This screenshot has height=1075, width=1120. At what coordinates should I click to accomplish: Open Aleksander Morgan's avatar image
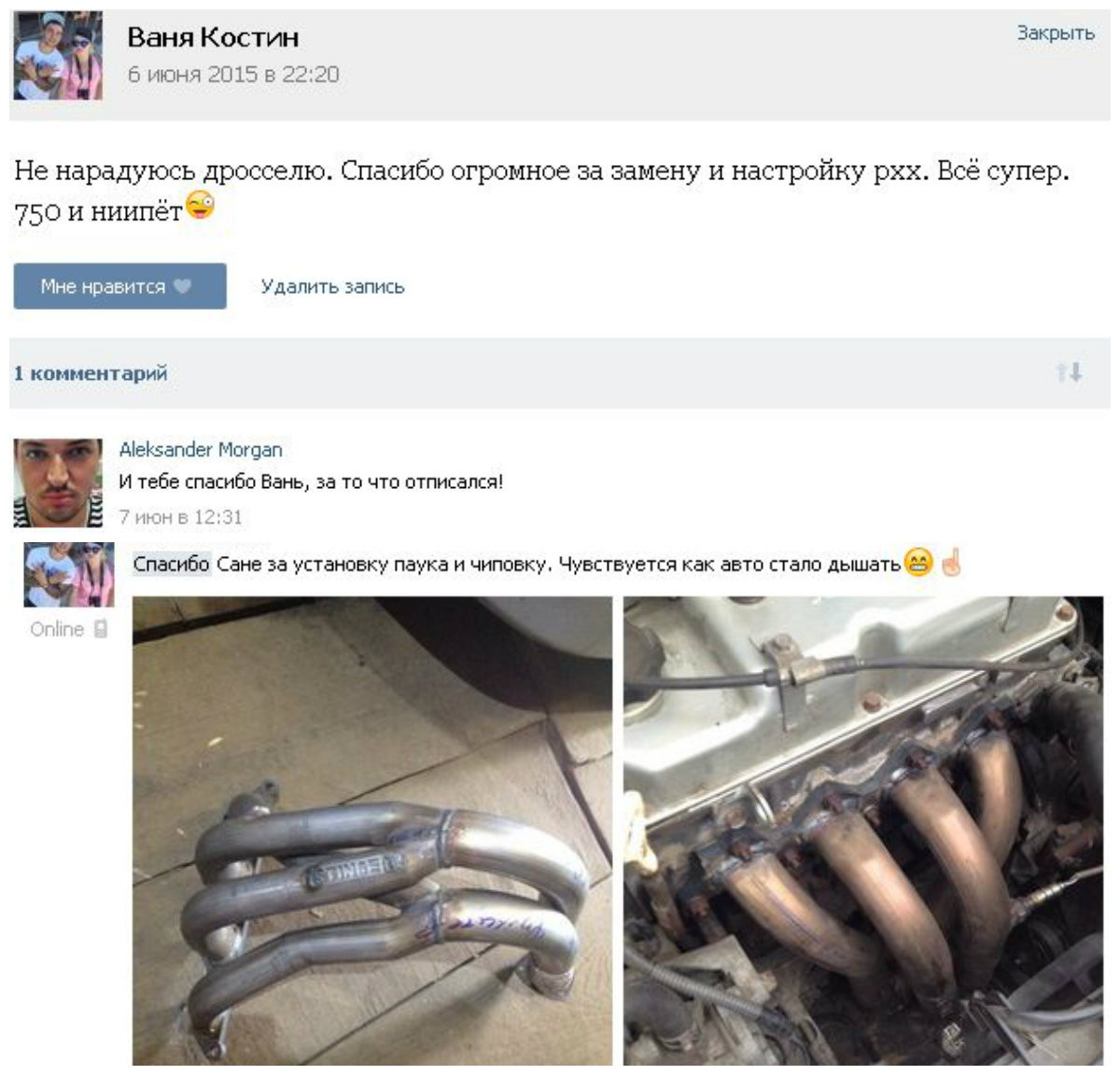tap(58, 483)
